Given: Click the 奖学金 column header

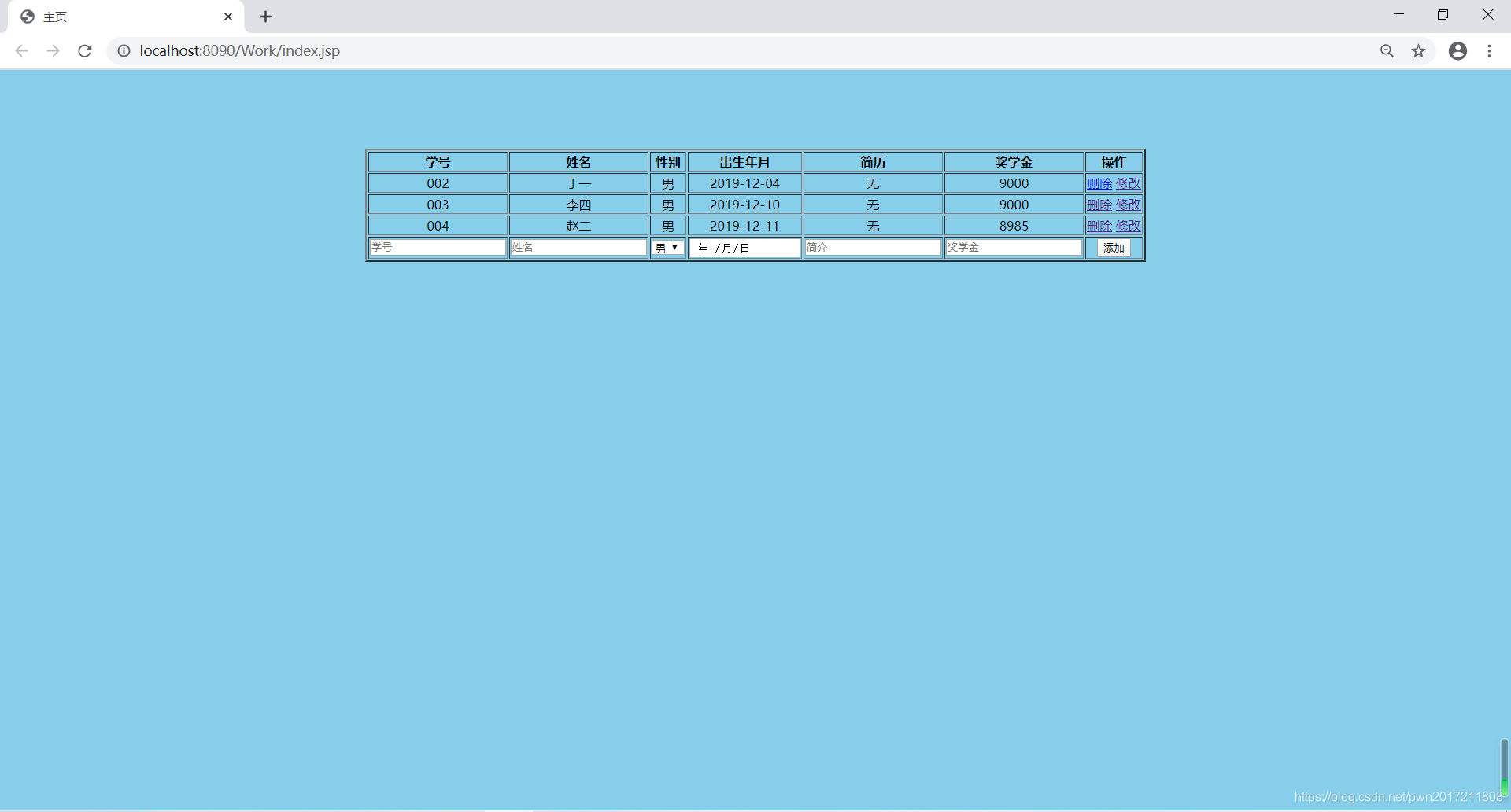Looking at the screenshot, I should [1014, 162].
